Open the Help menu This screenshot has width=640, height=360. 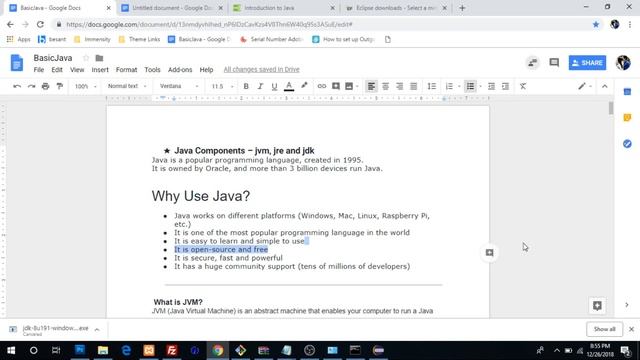pyautogui.click(x=206, y=70)
